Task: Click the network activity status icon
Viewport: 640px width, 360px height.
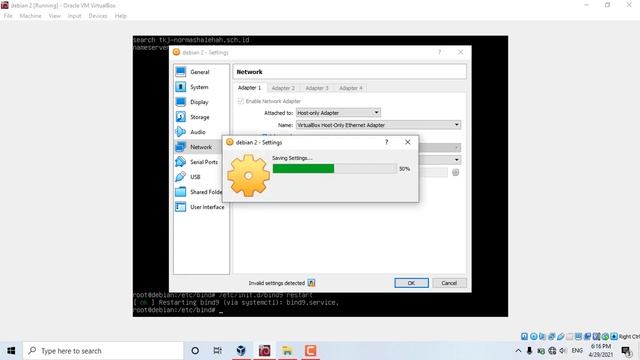Action: [x=551, y=336]
